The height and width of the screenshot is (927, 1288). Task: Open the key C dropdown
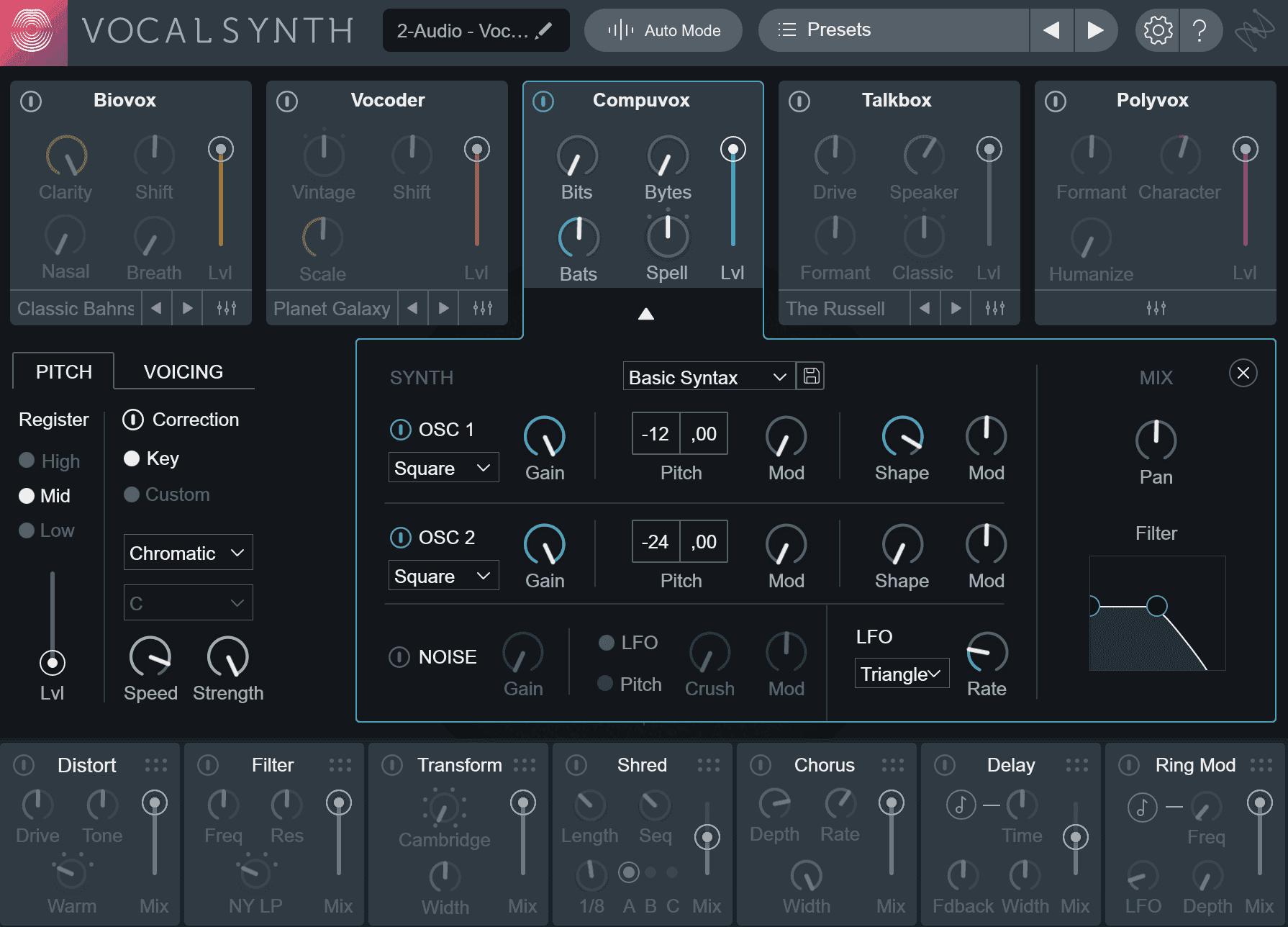(x=188, y=602)
